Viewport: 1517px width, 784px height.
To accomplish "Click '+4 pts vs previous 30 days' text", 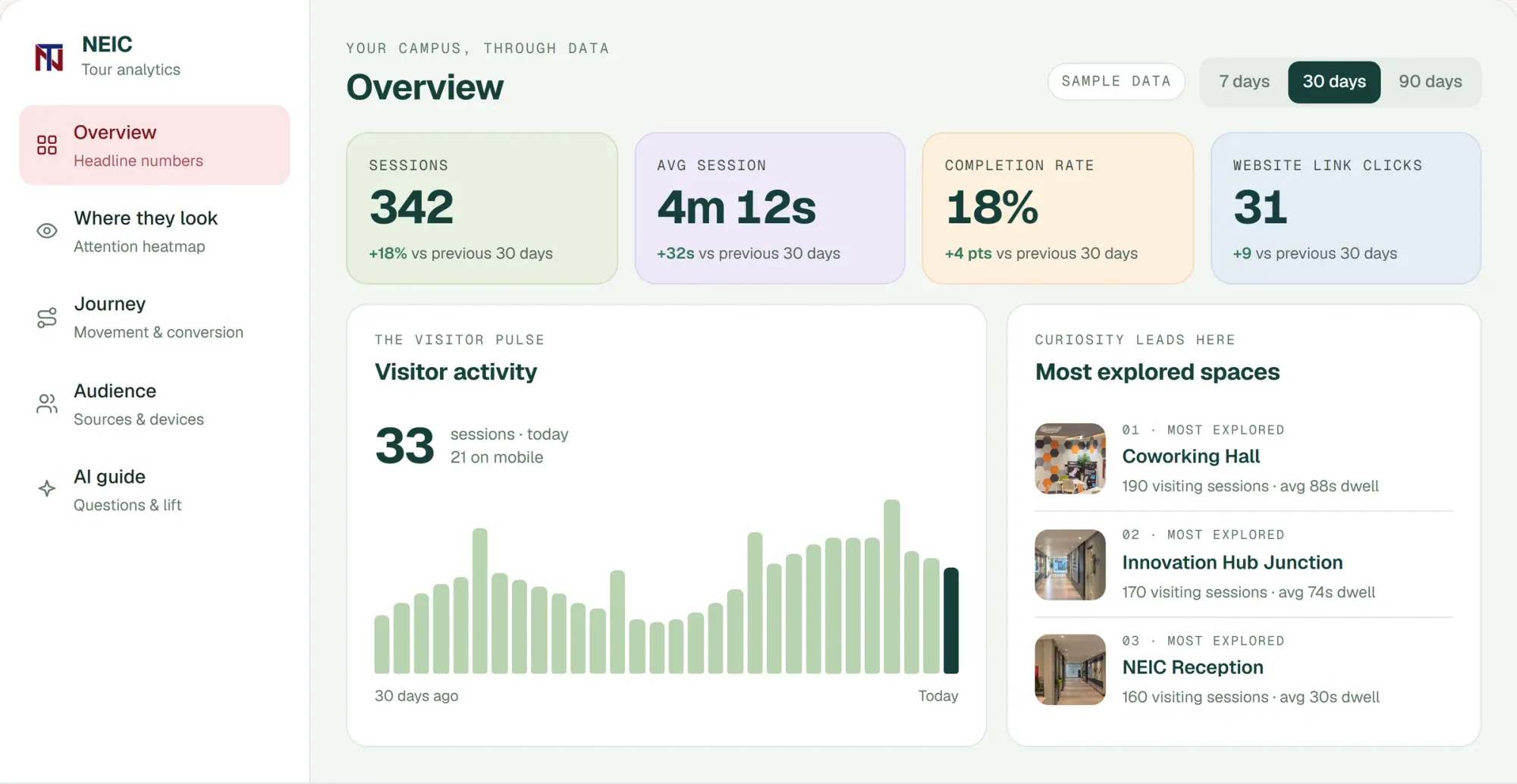I will [x=1041, y=253].
